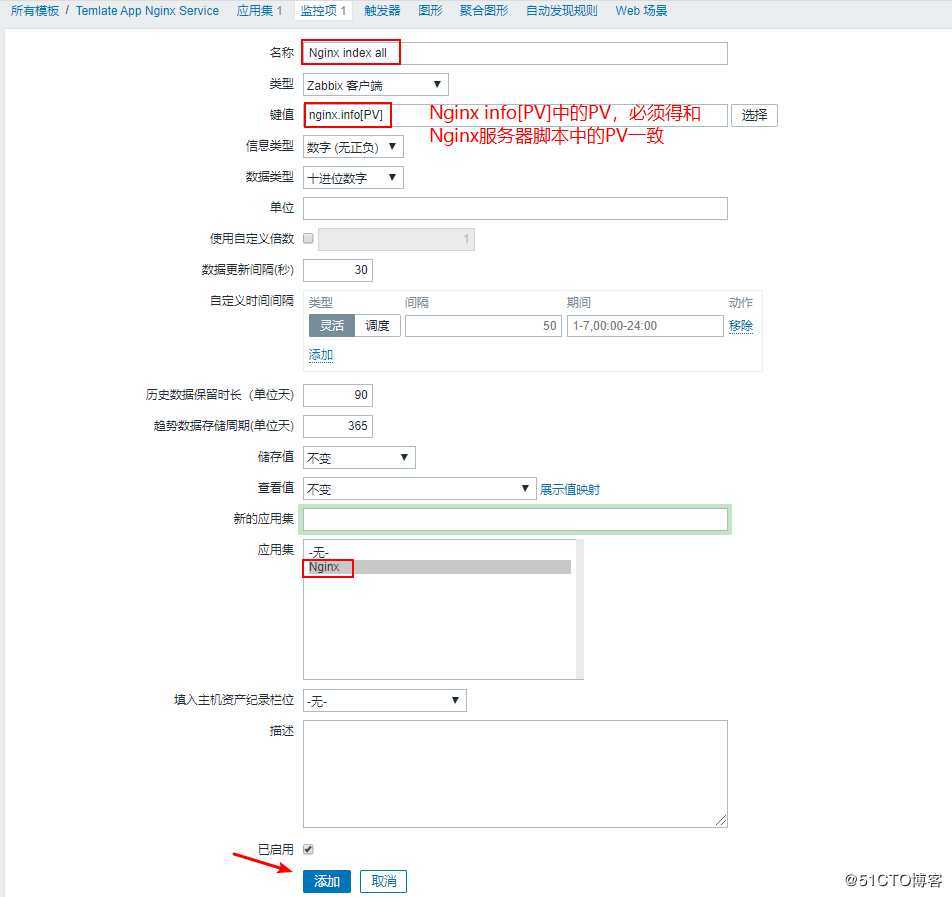Open the 储存值 dropdown
The width and height of the screenshot is (952, 897).
[x=358, y=457]
